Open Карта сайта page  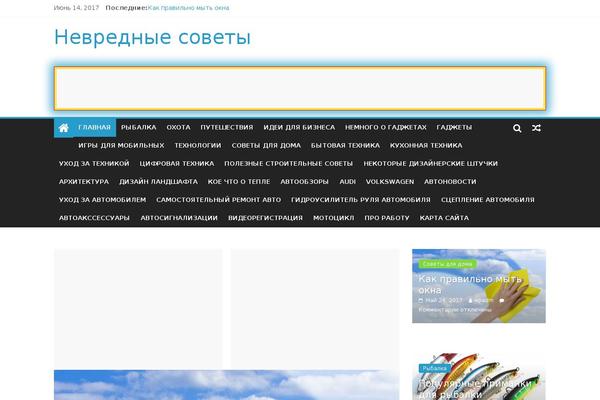pos(444,218)
